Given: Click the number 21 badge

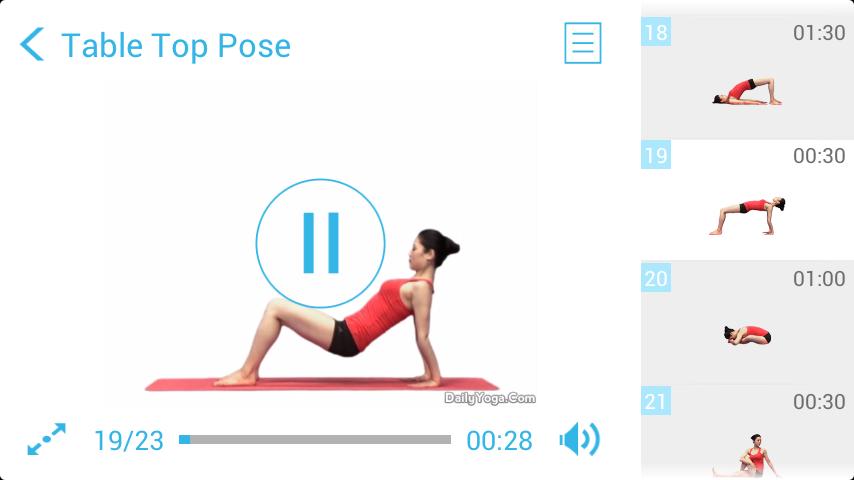Looking at the screenshot, I should tap(656, 401).
